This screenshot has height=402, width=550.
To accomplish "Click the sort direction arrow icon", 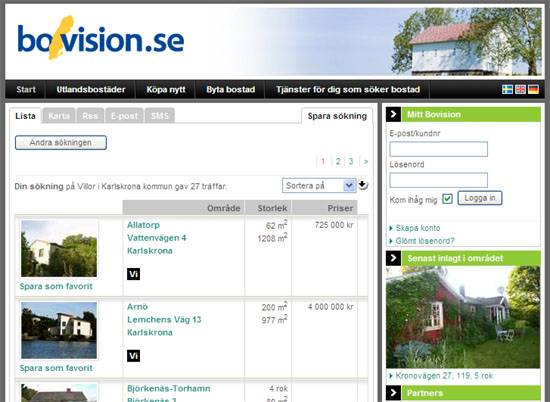I will coord(362,185).
